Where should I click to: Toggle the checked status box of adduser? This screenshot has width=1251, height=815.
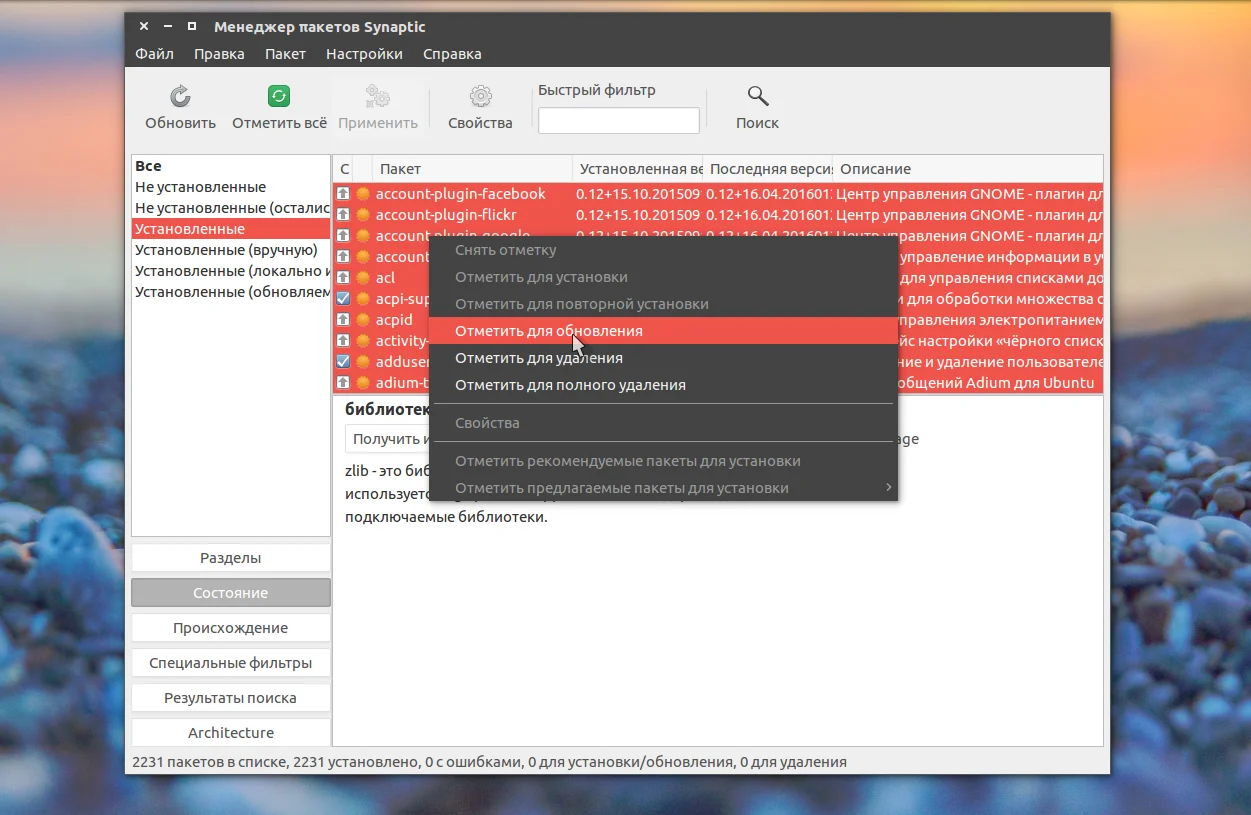pyautogui.click(x=343, y=361)
